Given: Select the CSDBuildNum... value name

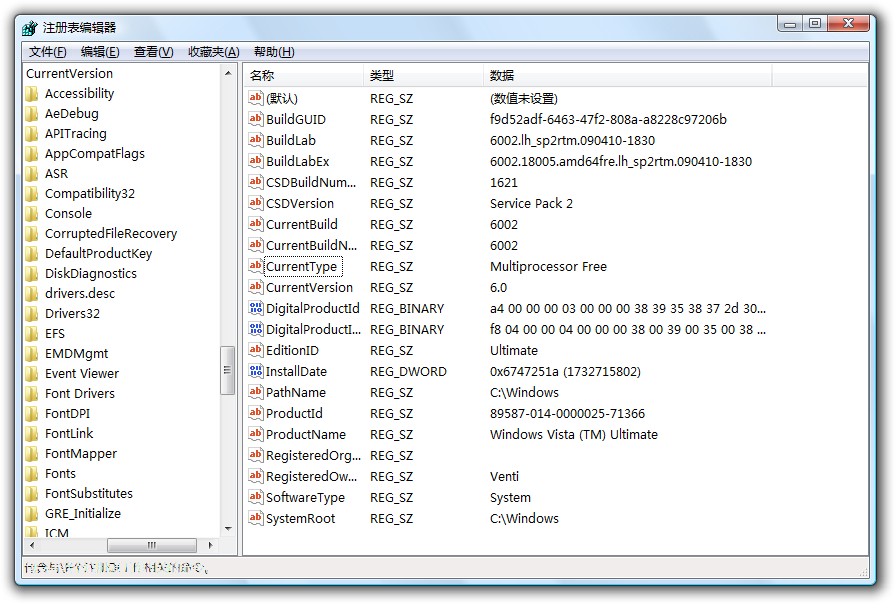Looking at the screenshot, I should 311,182.
